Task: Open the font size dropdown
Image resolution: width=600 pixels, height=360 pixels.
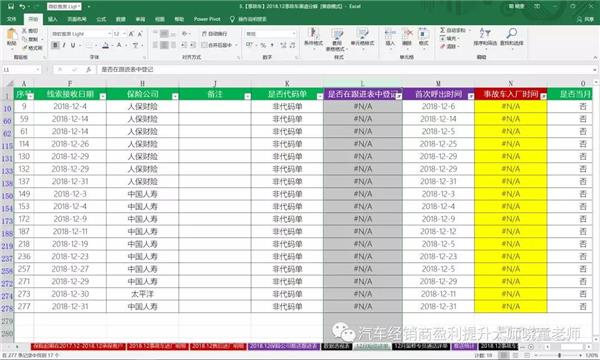Action: point(124,34)
